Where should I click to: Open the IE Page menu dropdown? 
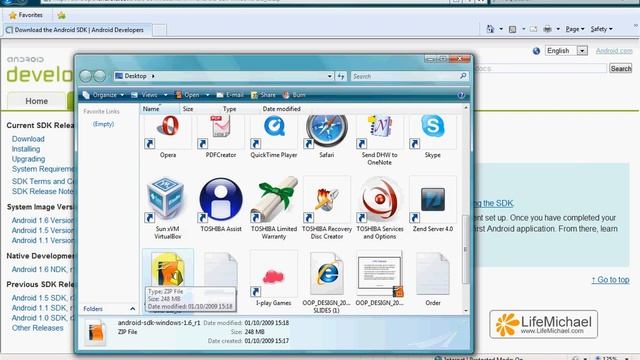coord(575,29)
